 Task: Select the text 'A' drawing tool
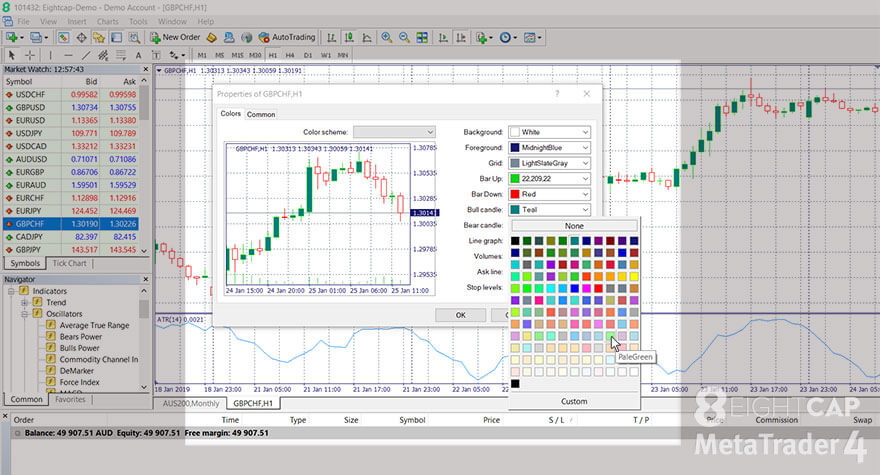[138, 55]
